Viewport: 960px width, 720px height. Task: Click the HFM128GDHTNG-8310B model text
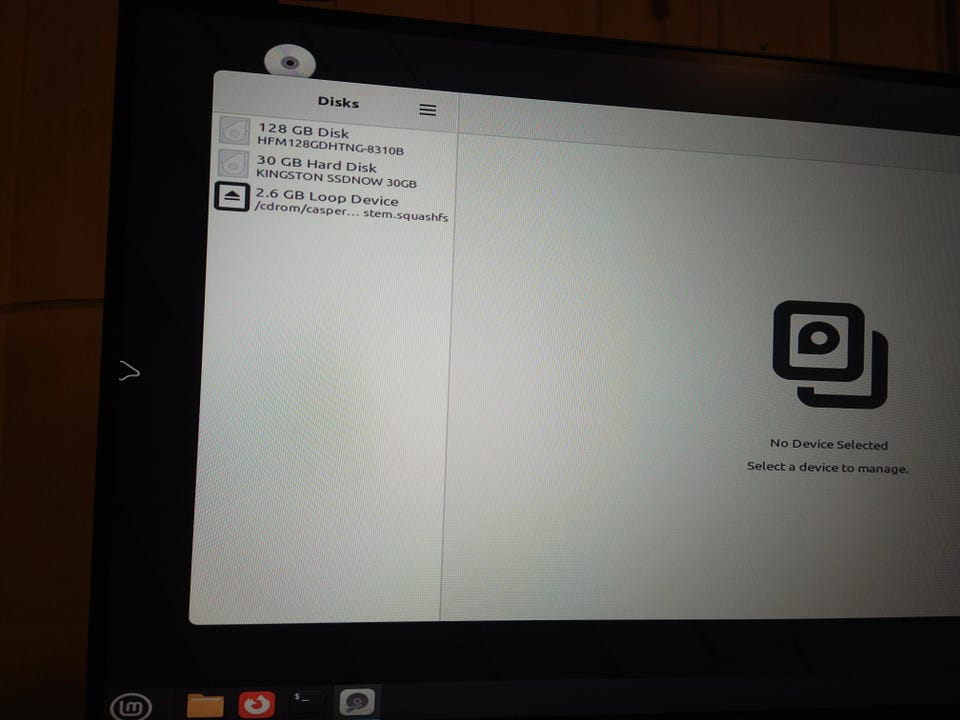click(330, 146)
